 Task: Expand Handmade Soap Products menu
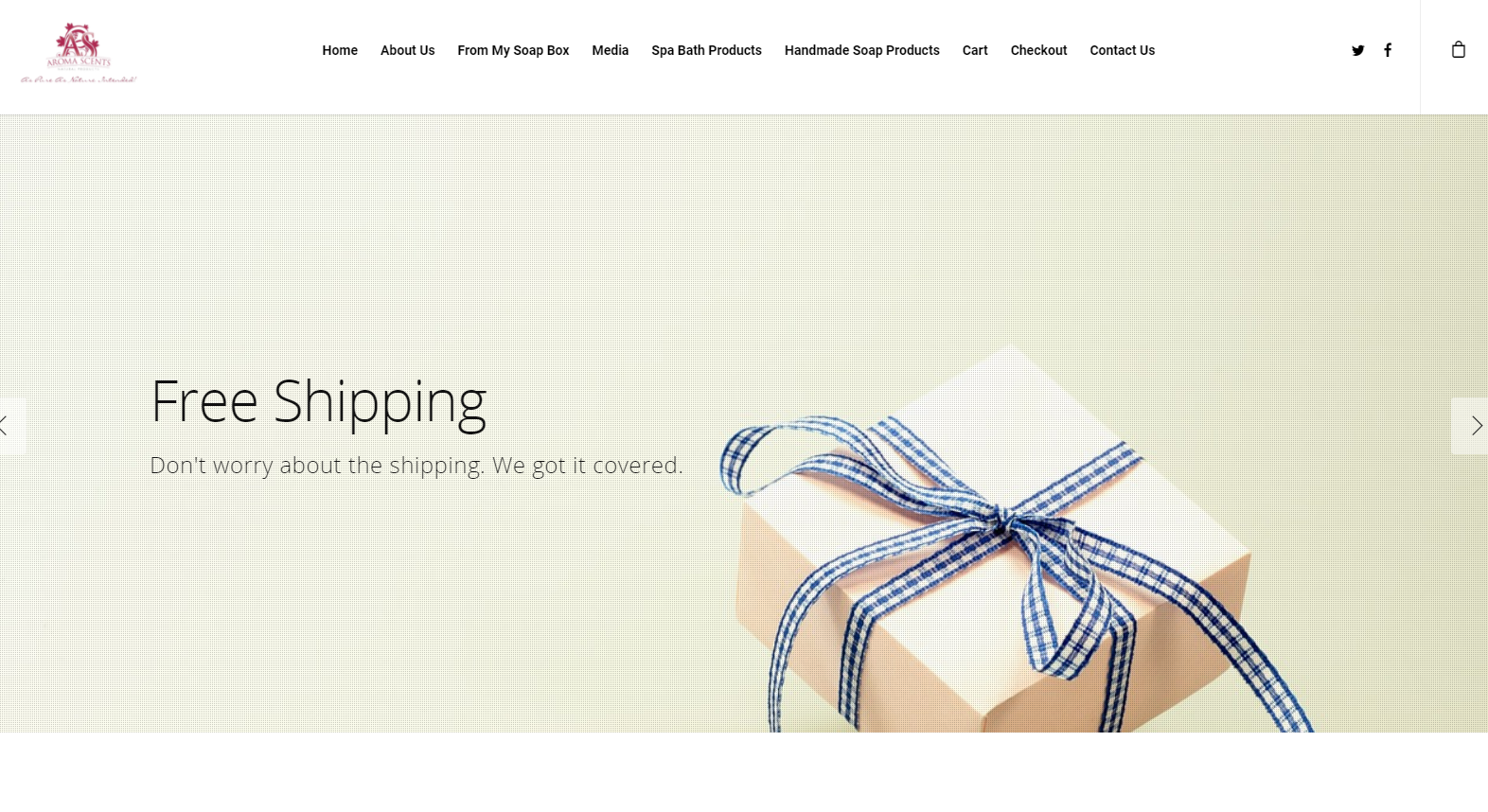pyautogui.click(x=862, y=50)
